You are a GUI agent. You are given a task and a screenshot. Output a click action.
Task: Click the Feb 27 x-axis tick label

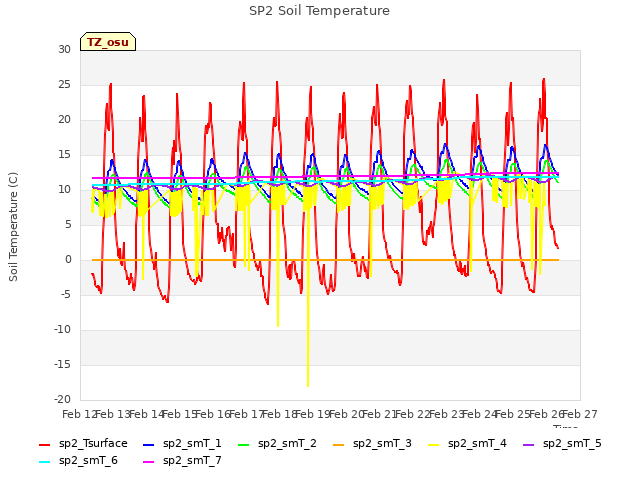pyautogui.click(x=580, y=414)
